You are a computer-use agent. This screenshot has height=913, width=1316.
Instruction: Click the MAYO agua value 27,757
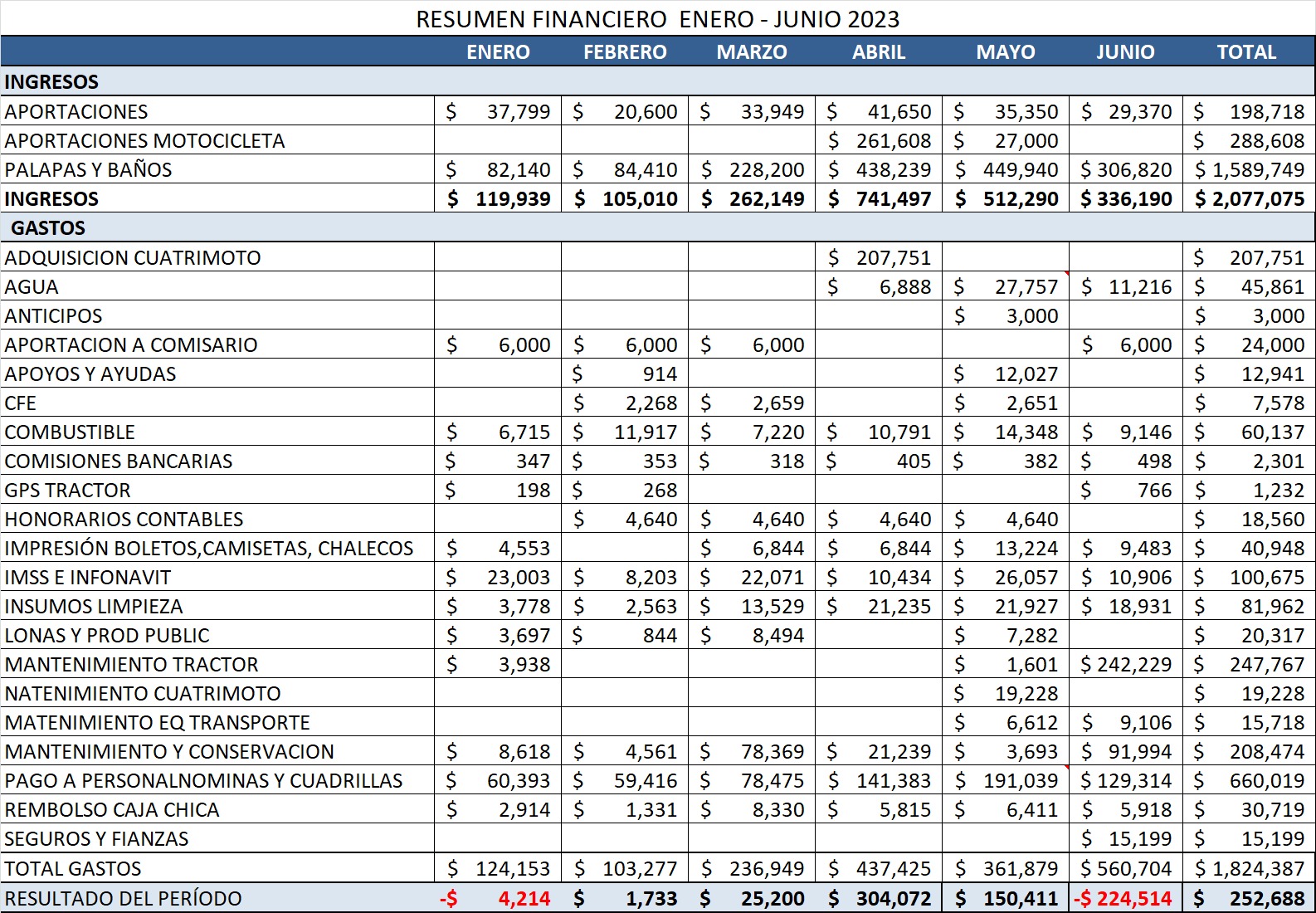[1026, 286]
